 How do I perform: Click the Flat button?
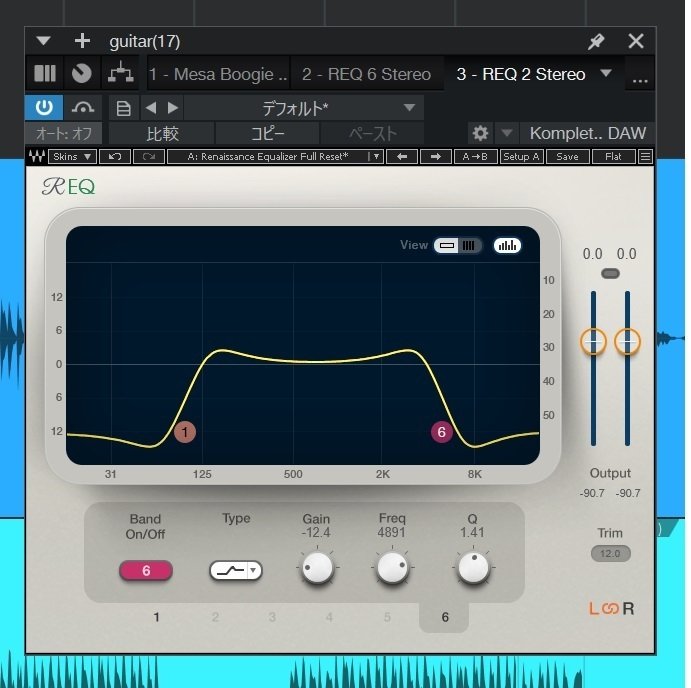coord(613,156)
